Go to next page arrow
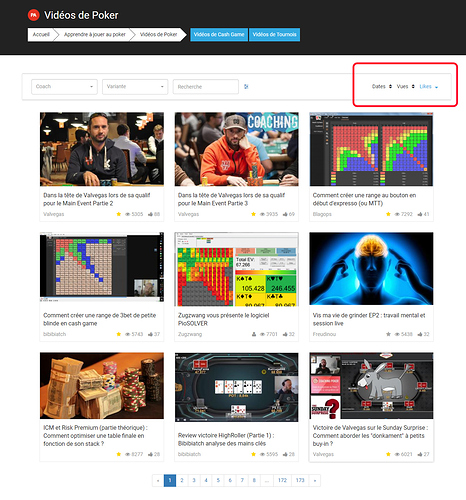 [x=315, y=480]
